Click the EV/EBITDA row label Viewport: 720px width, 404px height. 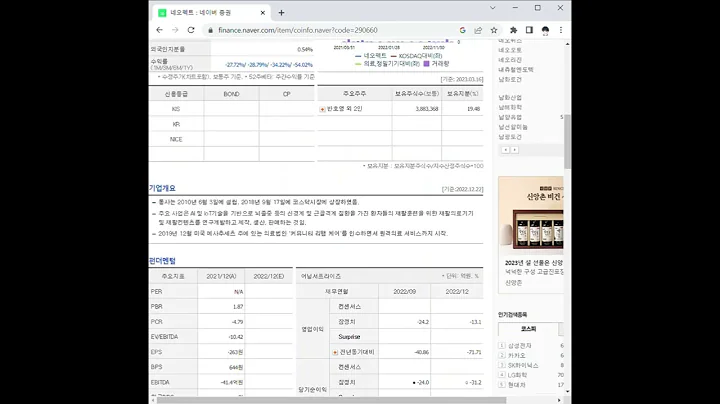[164, 337]
